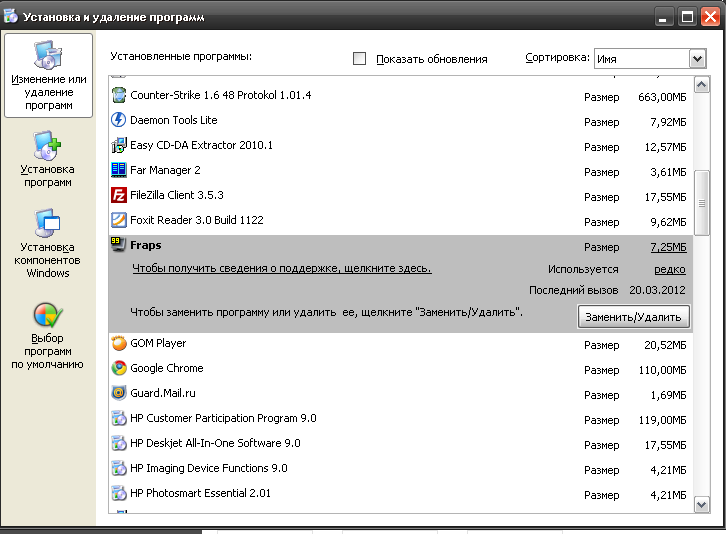Select 'HP Photosmart Essential 2.01' entry
The image size is (726, 534).
pyautogui.click(x=200, y=493)
